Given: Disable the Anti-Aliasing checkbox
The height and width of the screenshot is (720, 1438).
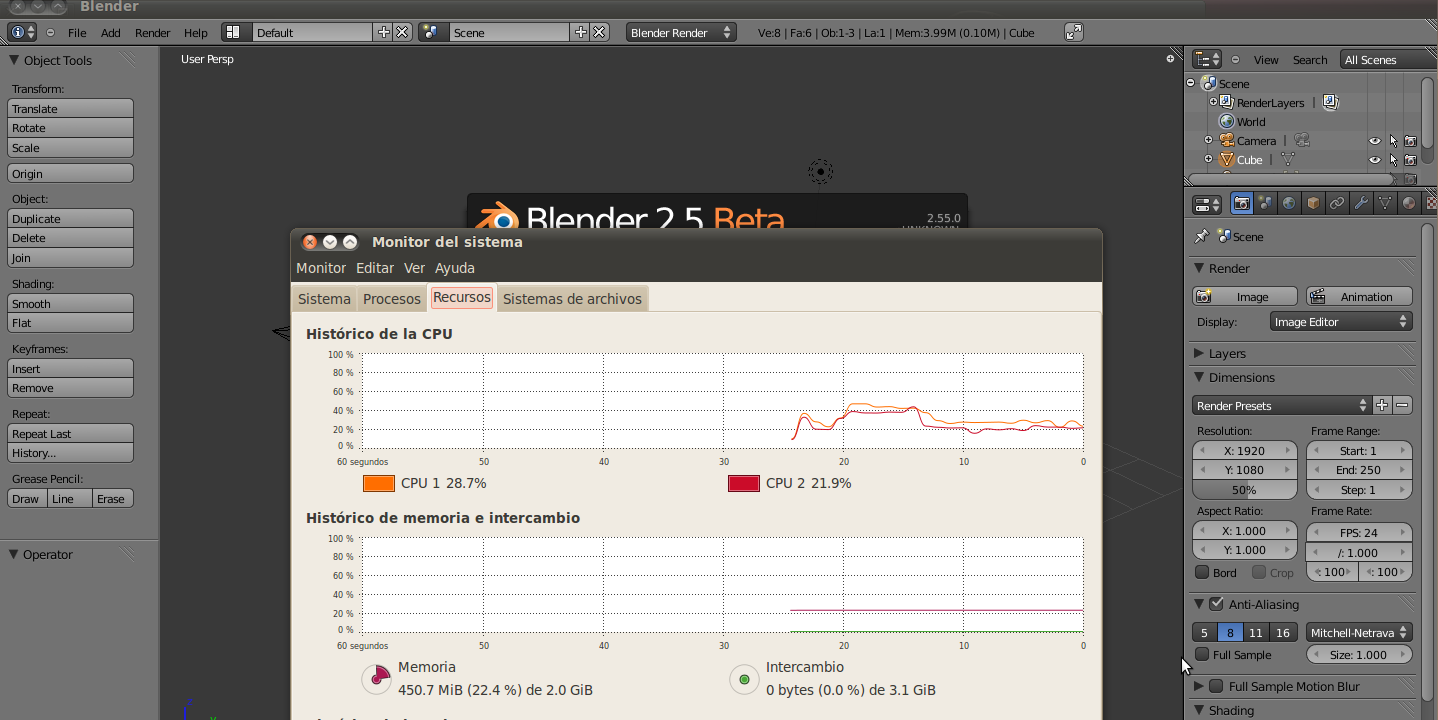Looking at the screenshot, I should tap(1216, 604).
